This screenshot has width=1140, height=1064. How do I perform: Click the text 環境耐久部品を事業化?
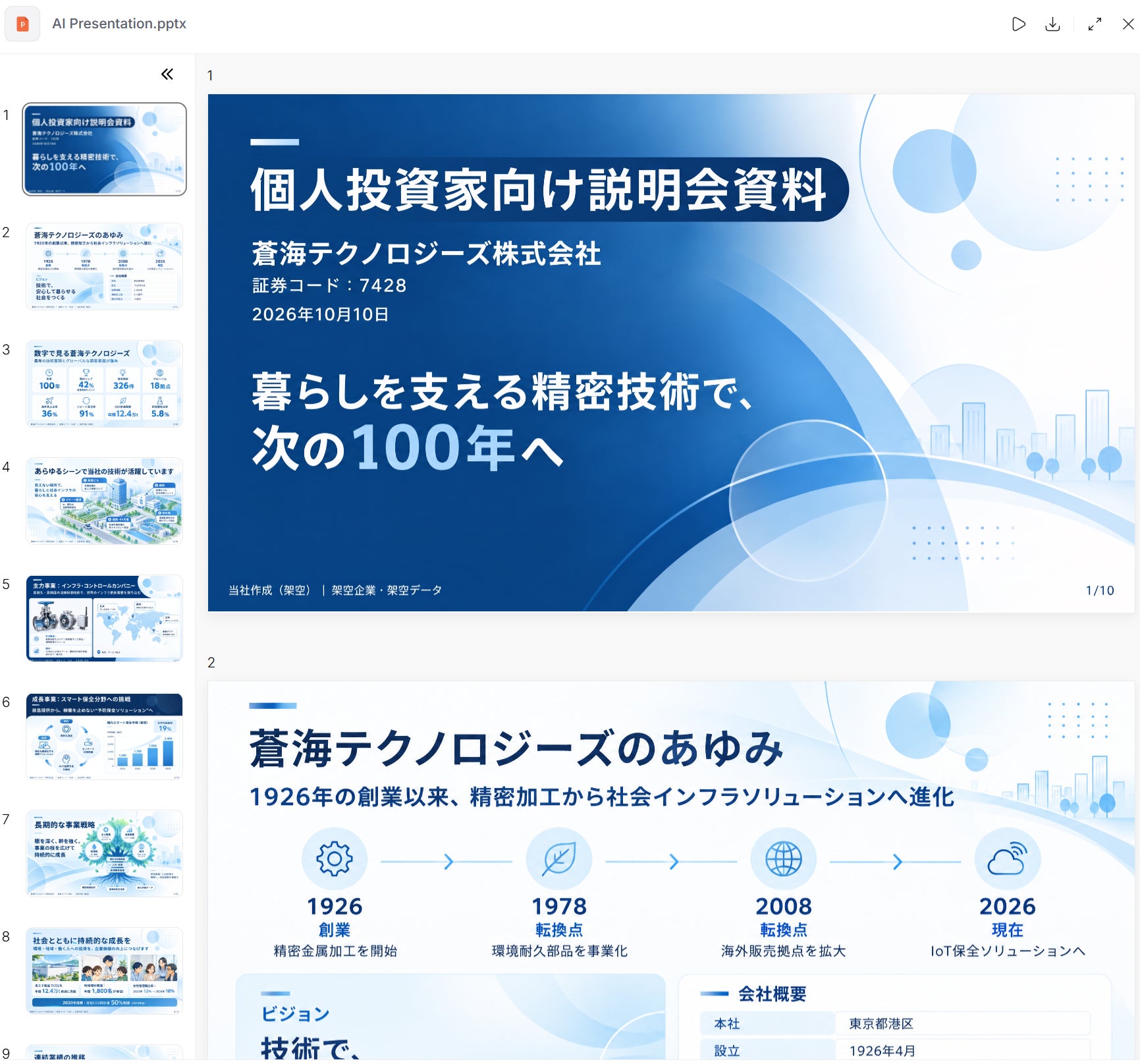(x=559, y=951)
